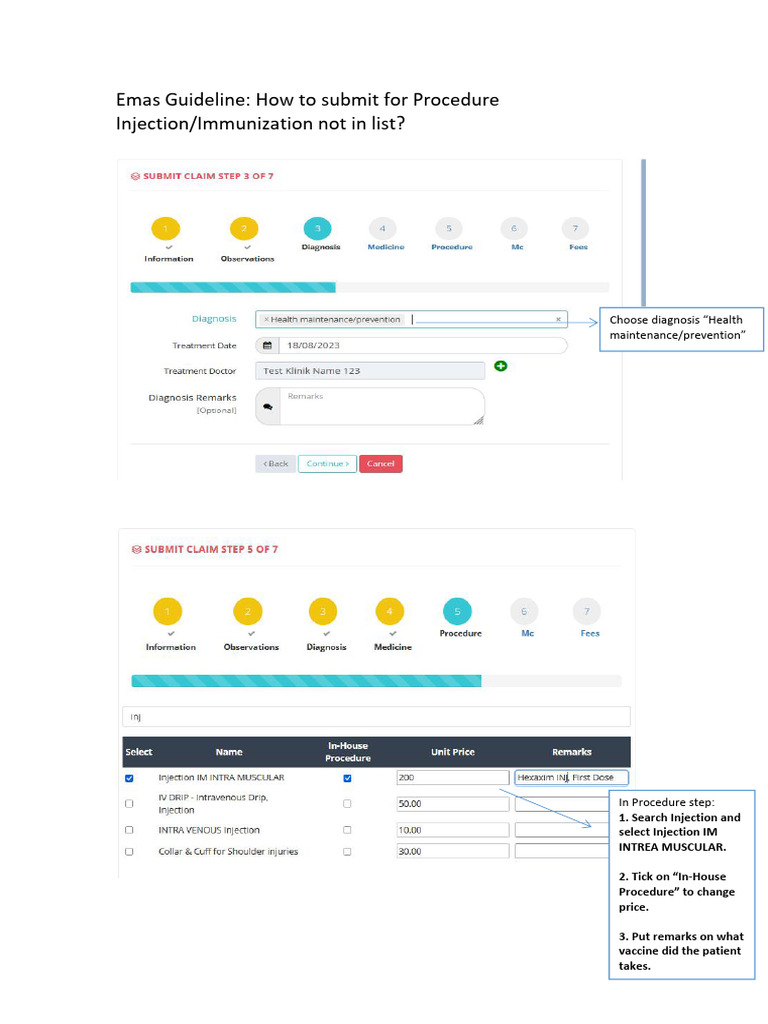
Task: Click step 1 Information circle in Step 5 wizard
Action: pyautogui.click(x=167, y=612)
